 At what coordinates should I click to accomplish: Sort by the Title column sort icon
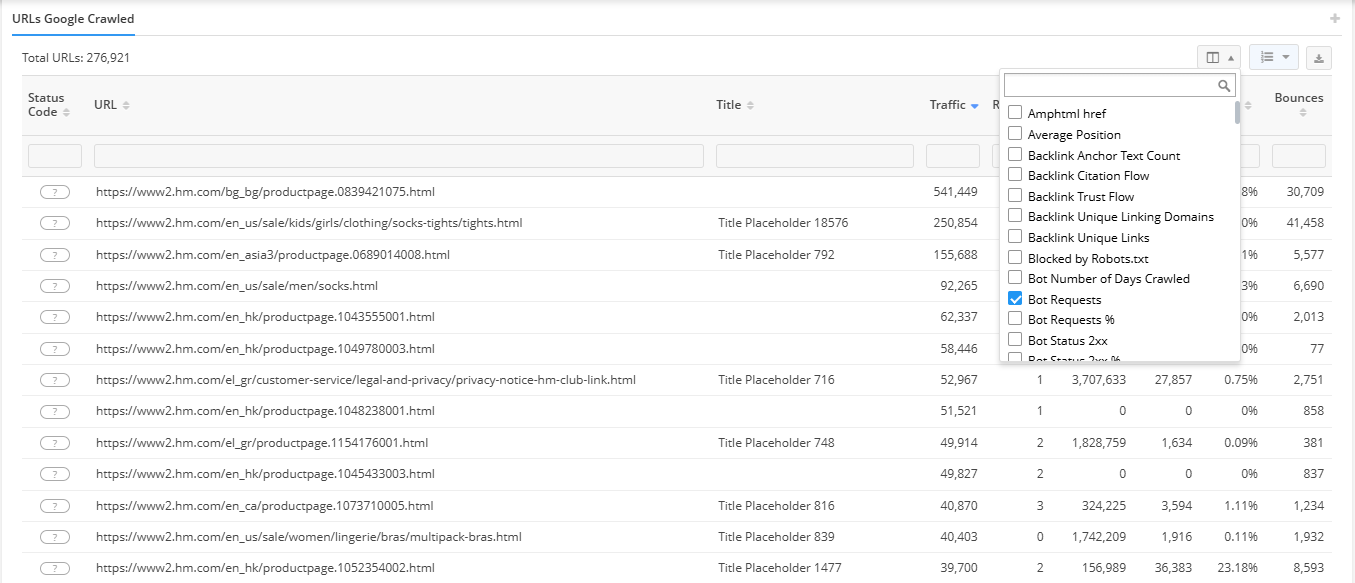point(750,106)
